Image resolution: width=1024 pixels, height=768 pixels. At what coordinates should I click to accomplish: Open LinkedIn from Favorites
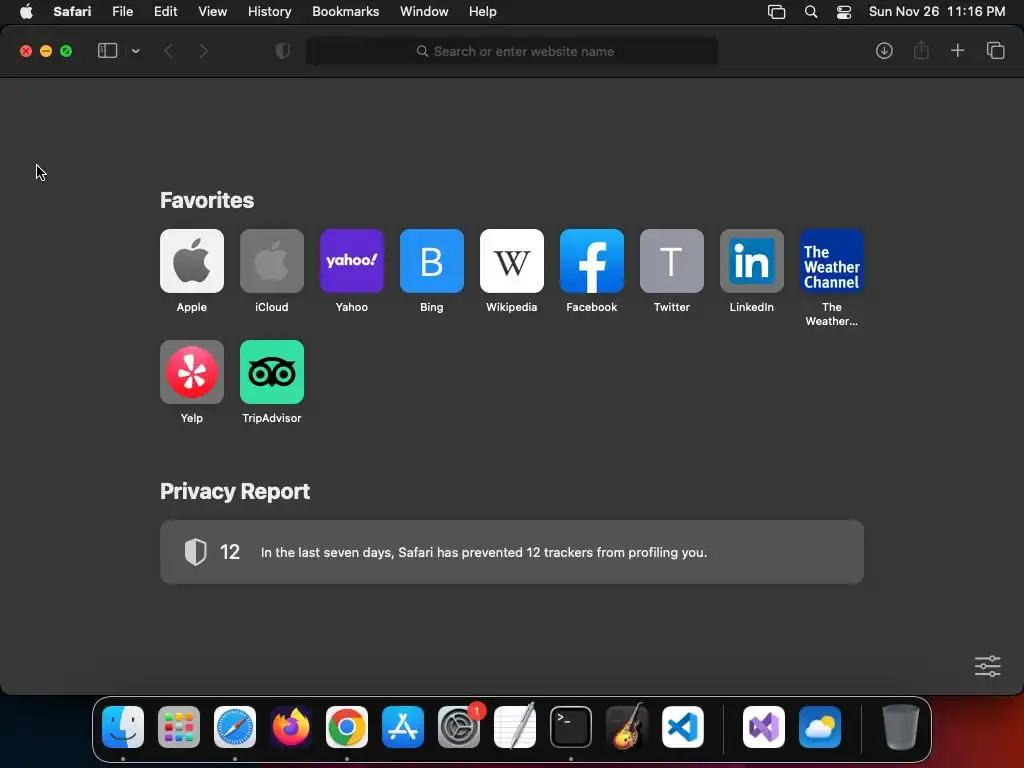pyautogui.click(x=752, y=261)
